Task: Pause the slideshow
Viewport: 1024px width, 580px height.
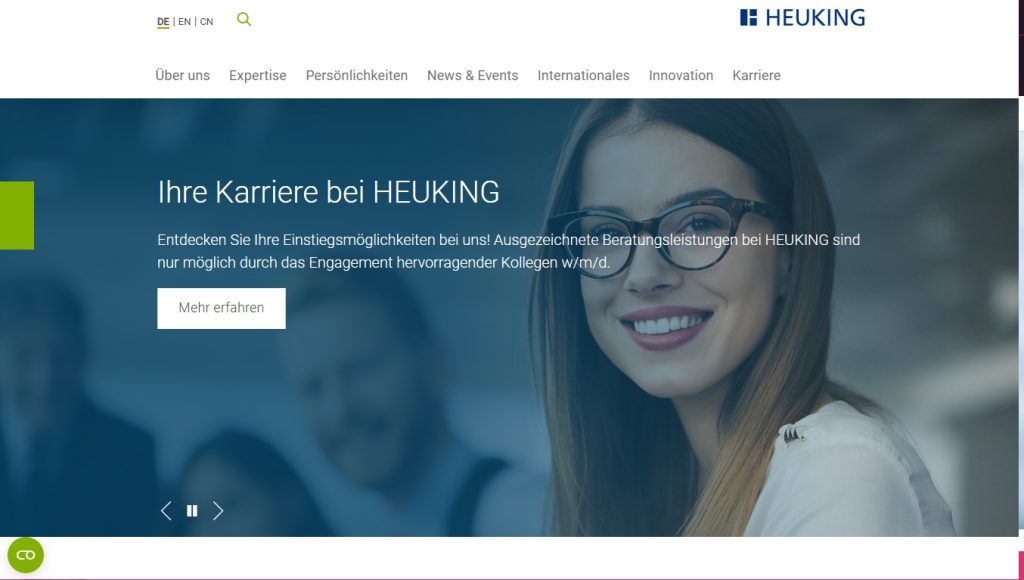Action: pos(192,511)
